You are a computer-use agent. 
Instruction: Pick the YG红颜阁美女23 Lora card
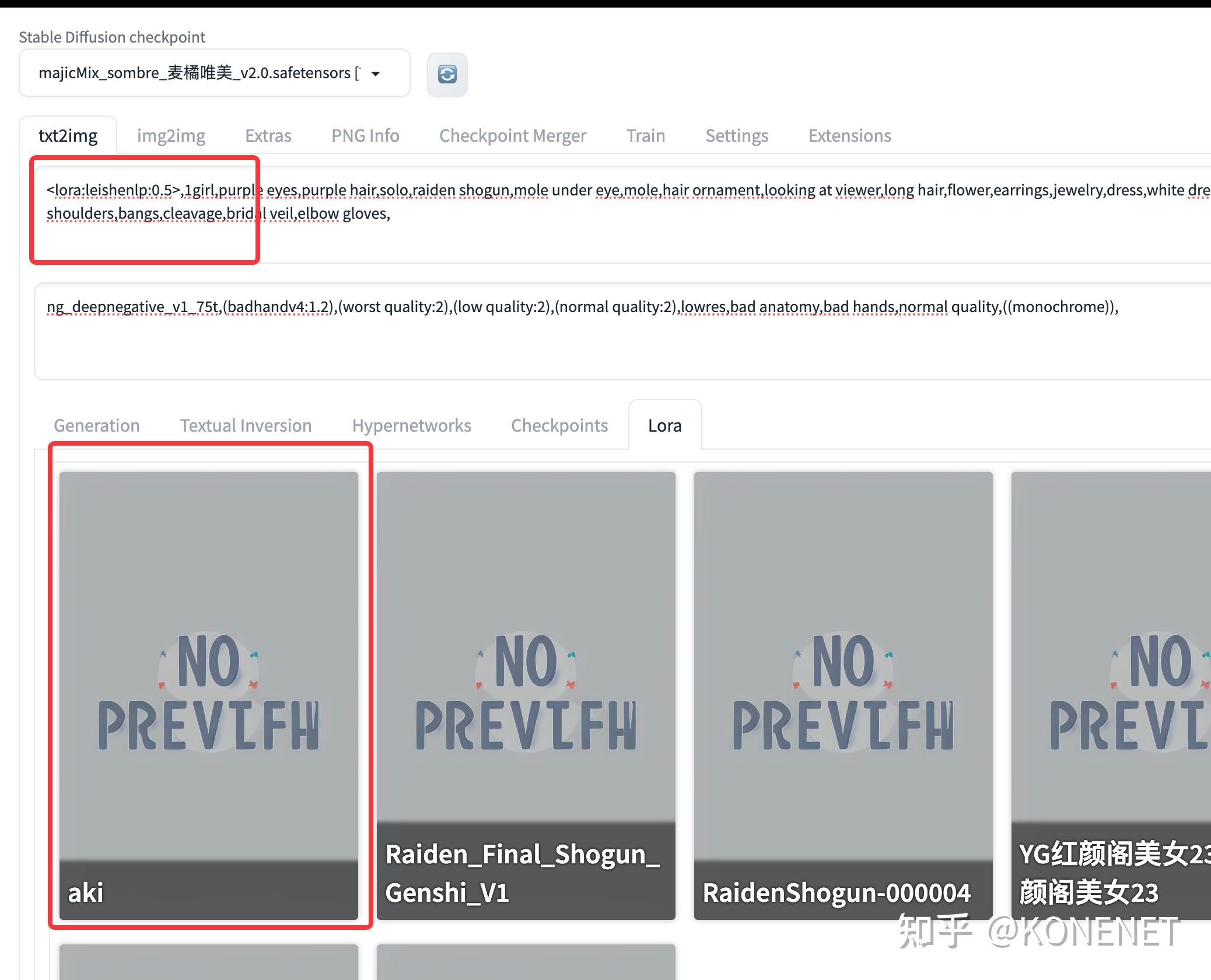point(1111,694)
